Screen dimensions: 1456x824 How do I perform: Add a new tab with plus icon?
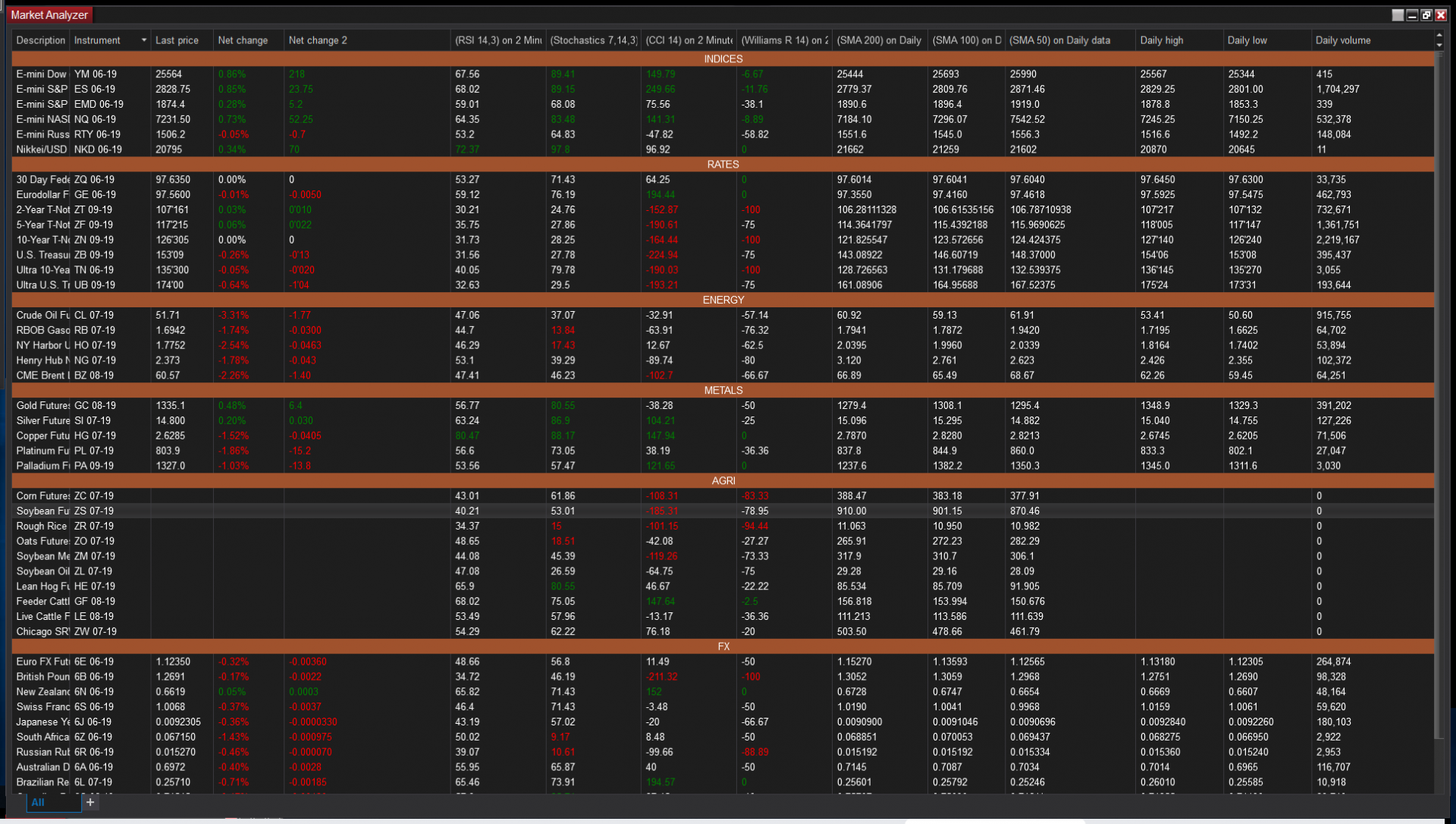click(x=90, y=802)
